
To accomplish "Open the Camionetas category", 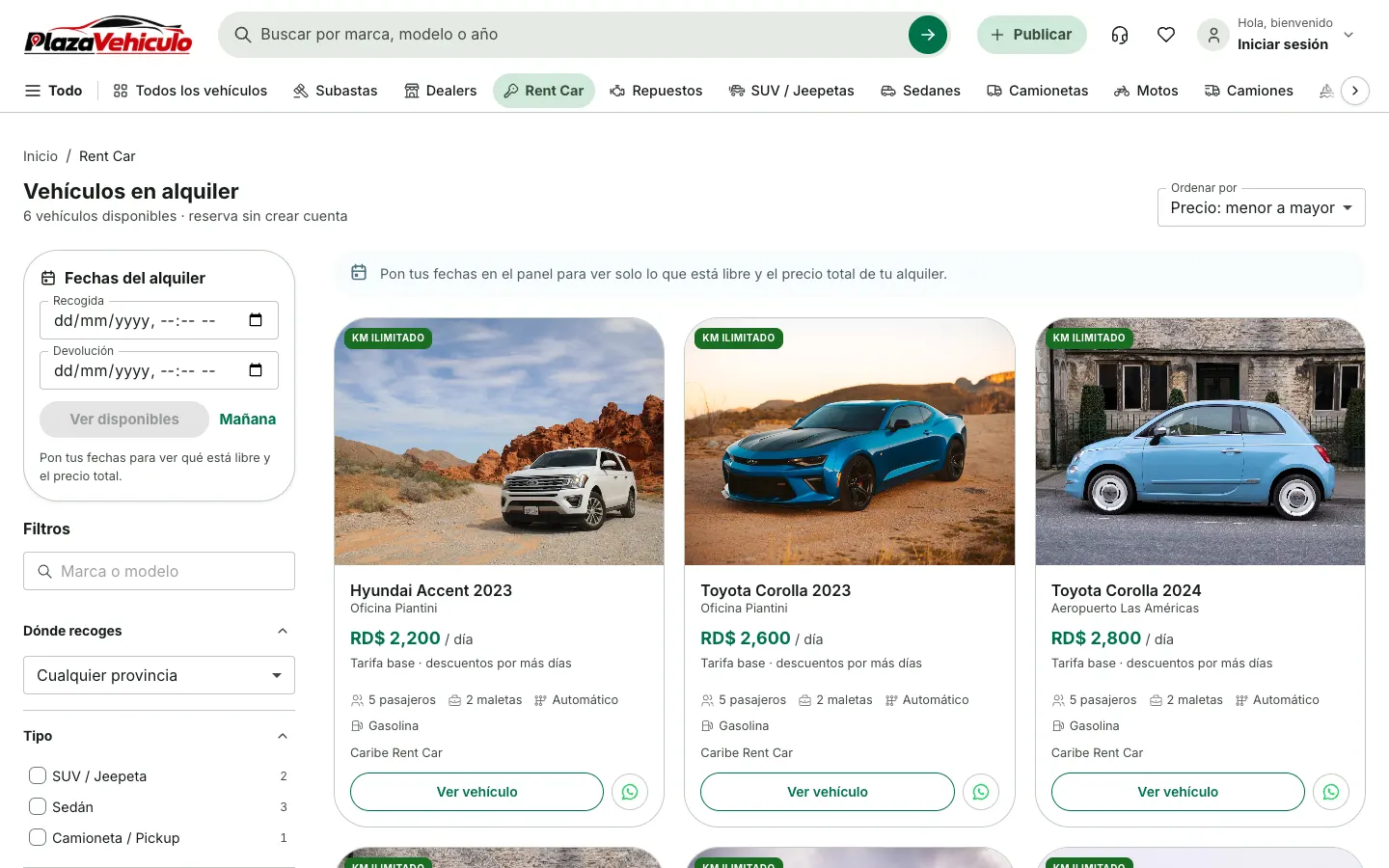I will point(1037,91).
